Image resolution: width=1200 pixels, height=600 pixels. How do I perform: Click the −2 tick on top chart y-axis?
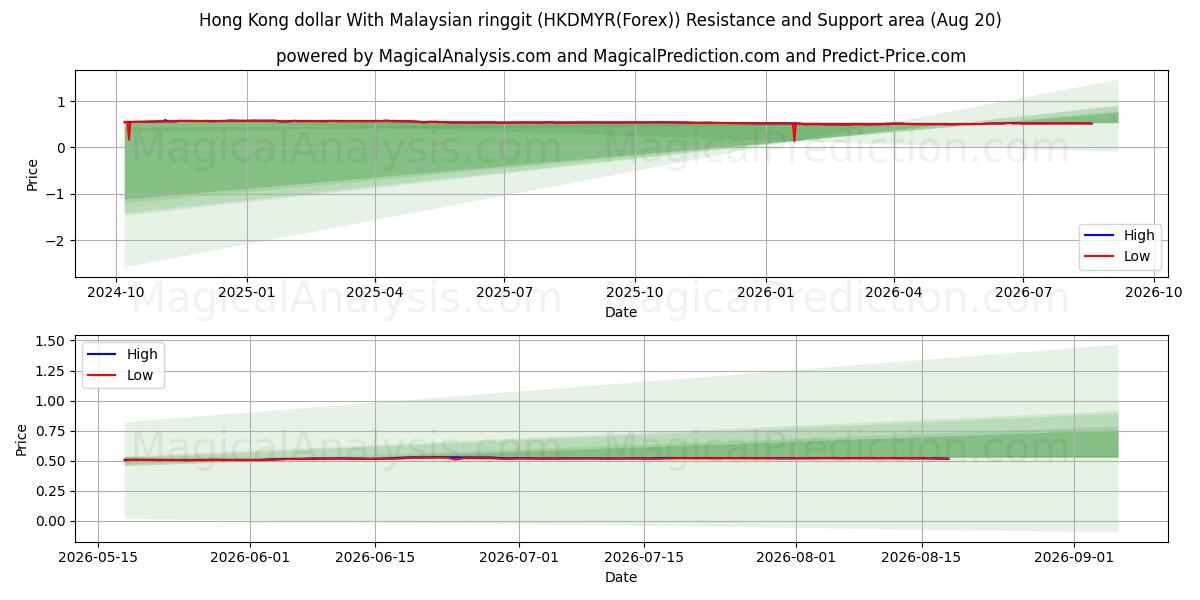pyautogui.click(x=57, y=240)
